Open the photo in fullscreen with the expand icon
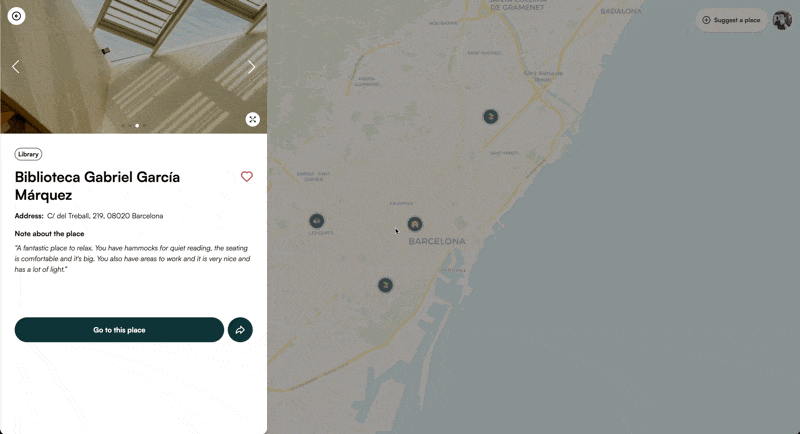The width and height of the screenshot is (800, 434). point(253,119)
